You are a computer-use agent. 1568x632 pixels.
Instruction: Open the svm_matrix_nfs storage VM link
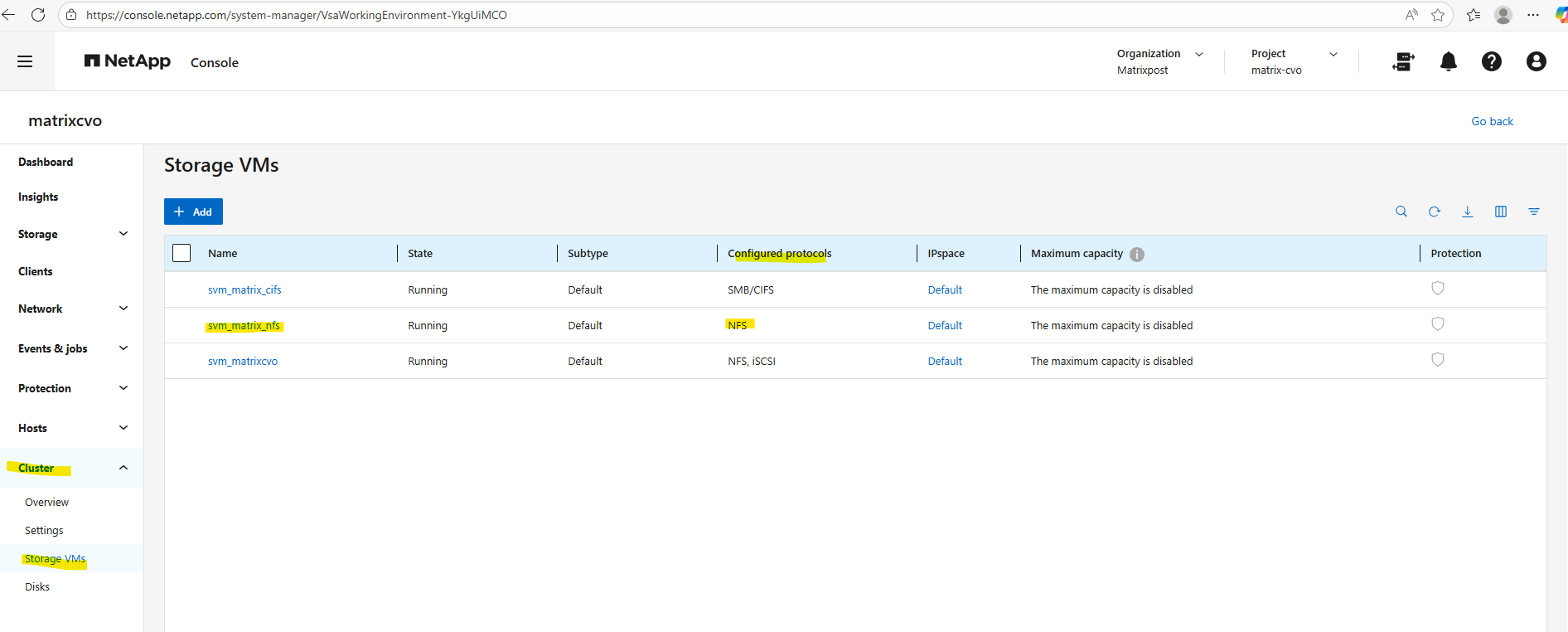244,326
